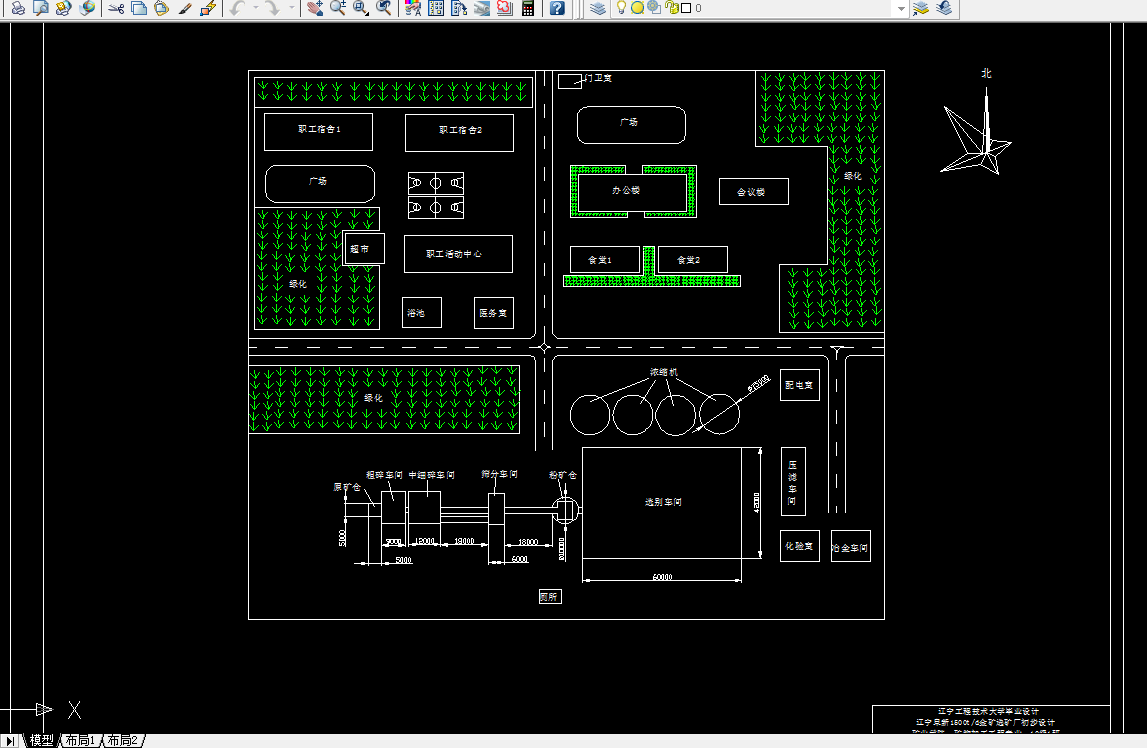Click Make Object's Layer Current icon
Screen dimensions: 1147x748
coord(921,8)
